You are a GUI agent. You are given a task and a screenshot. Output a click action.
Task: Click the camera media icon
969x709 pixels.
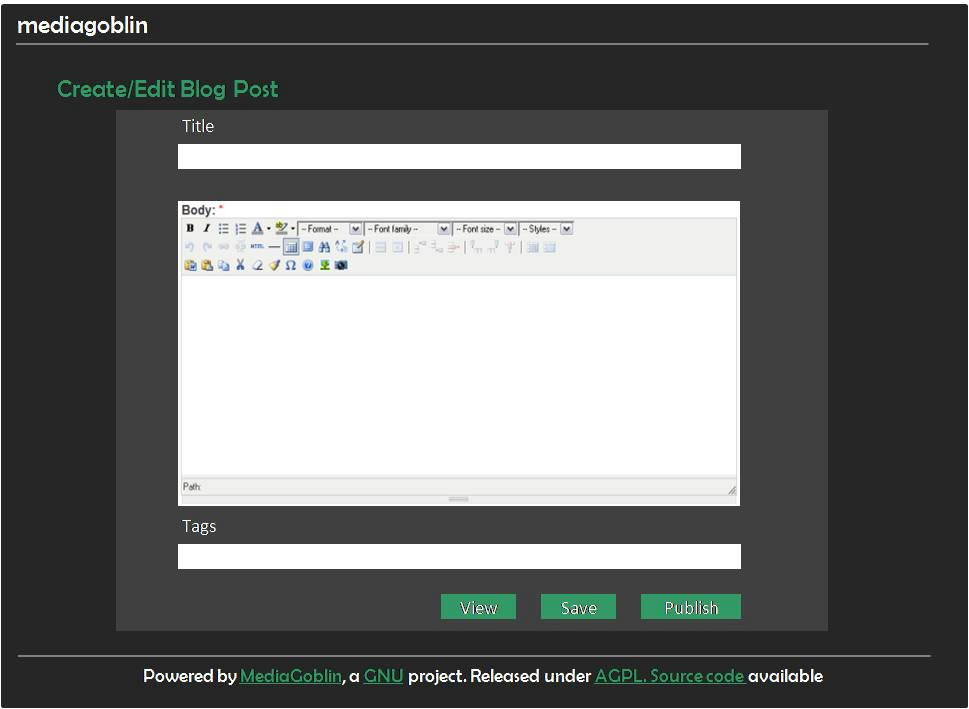[x=341, y=265]
